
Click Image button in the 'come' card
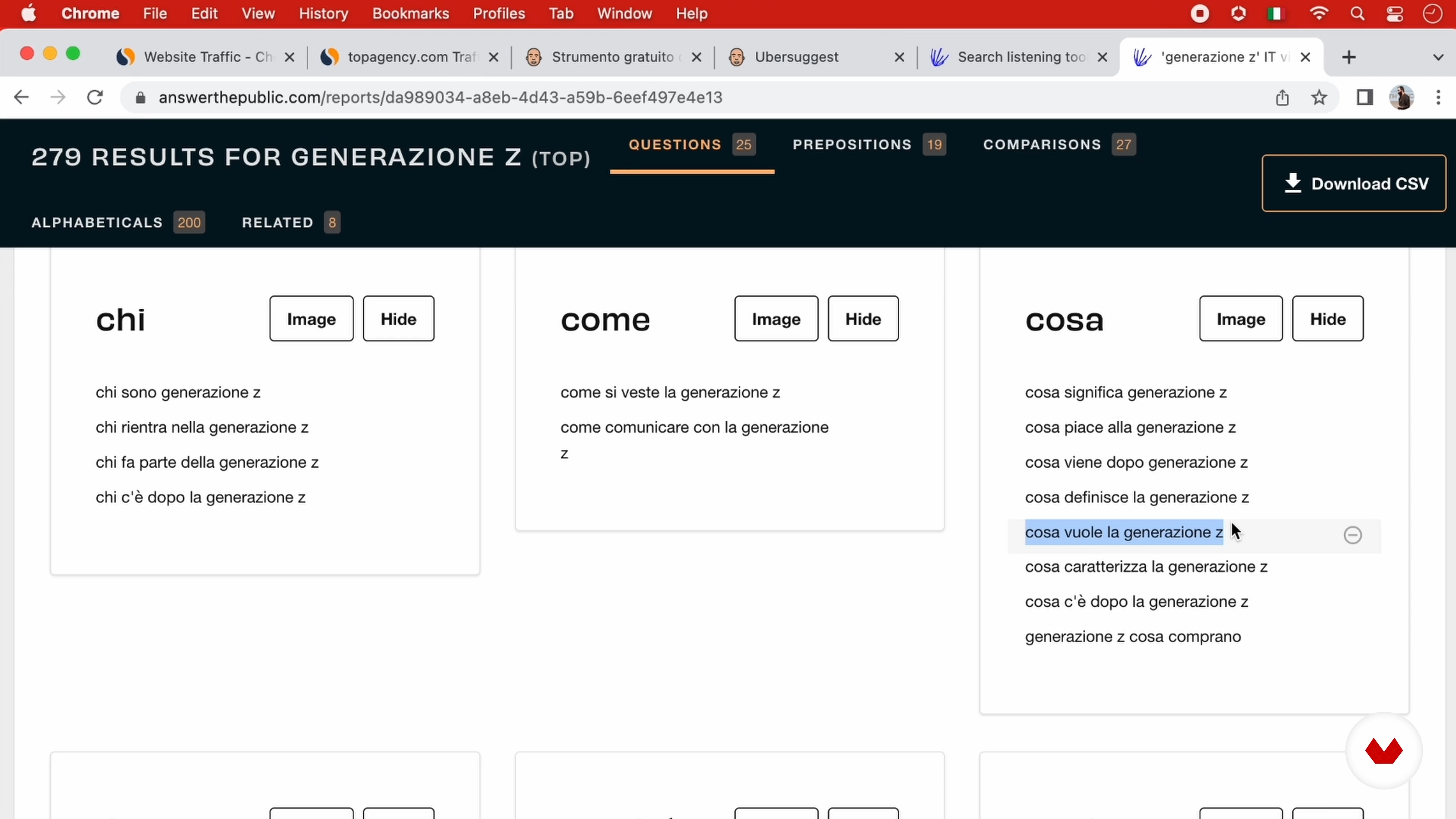[776, 319]
